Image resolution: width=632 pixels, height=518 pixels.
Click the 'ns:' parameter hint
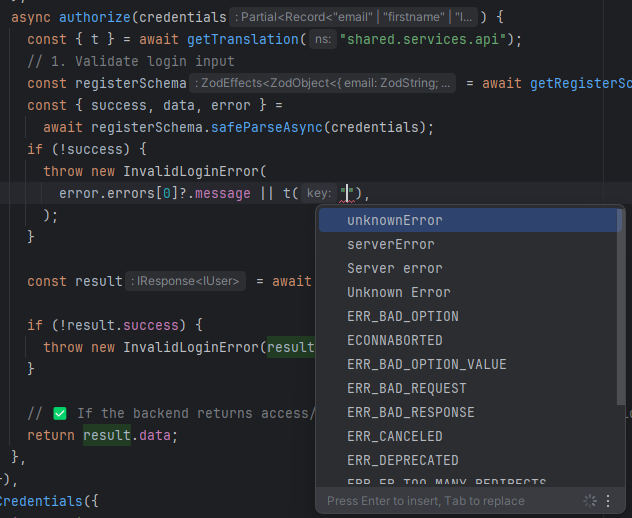point(323,39)
